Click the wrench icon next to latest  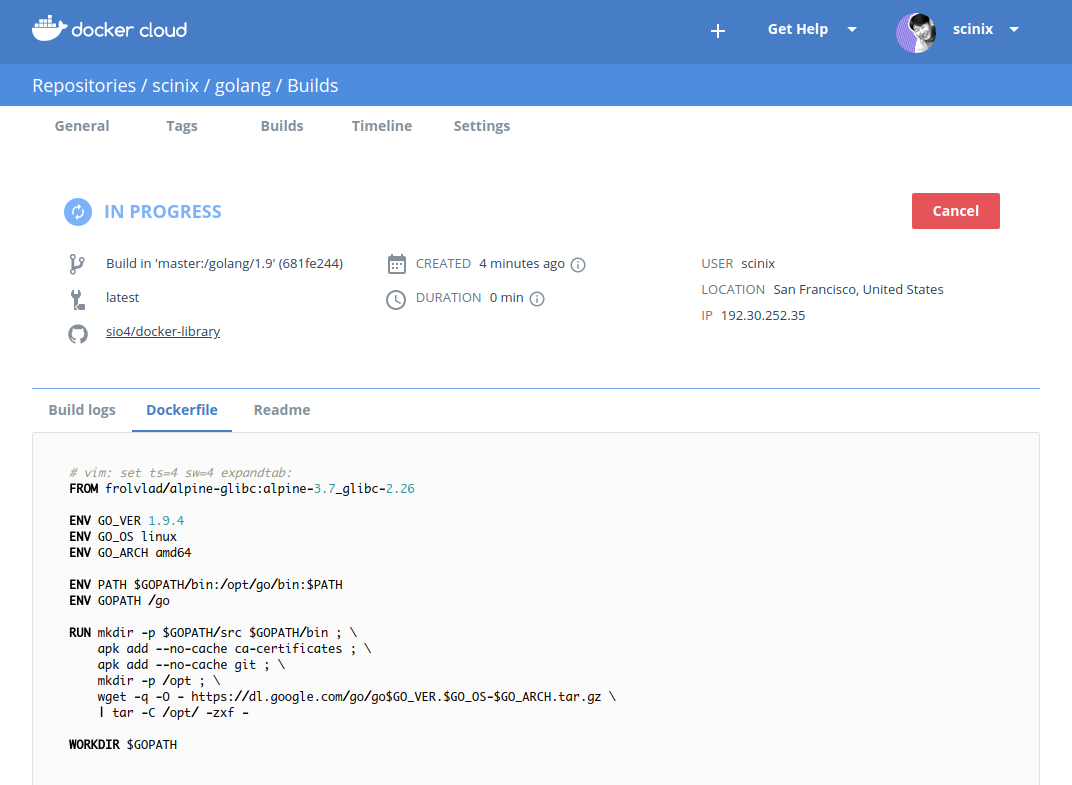coord(77,298)
